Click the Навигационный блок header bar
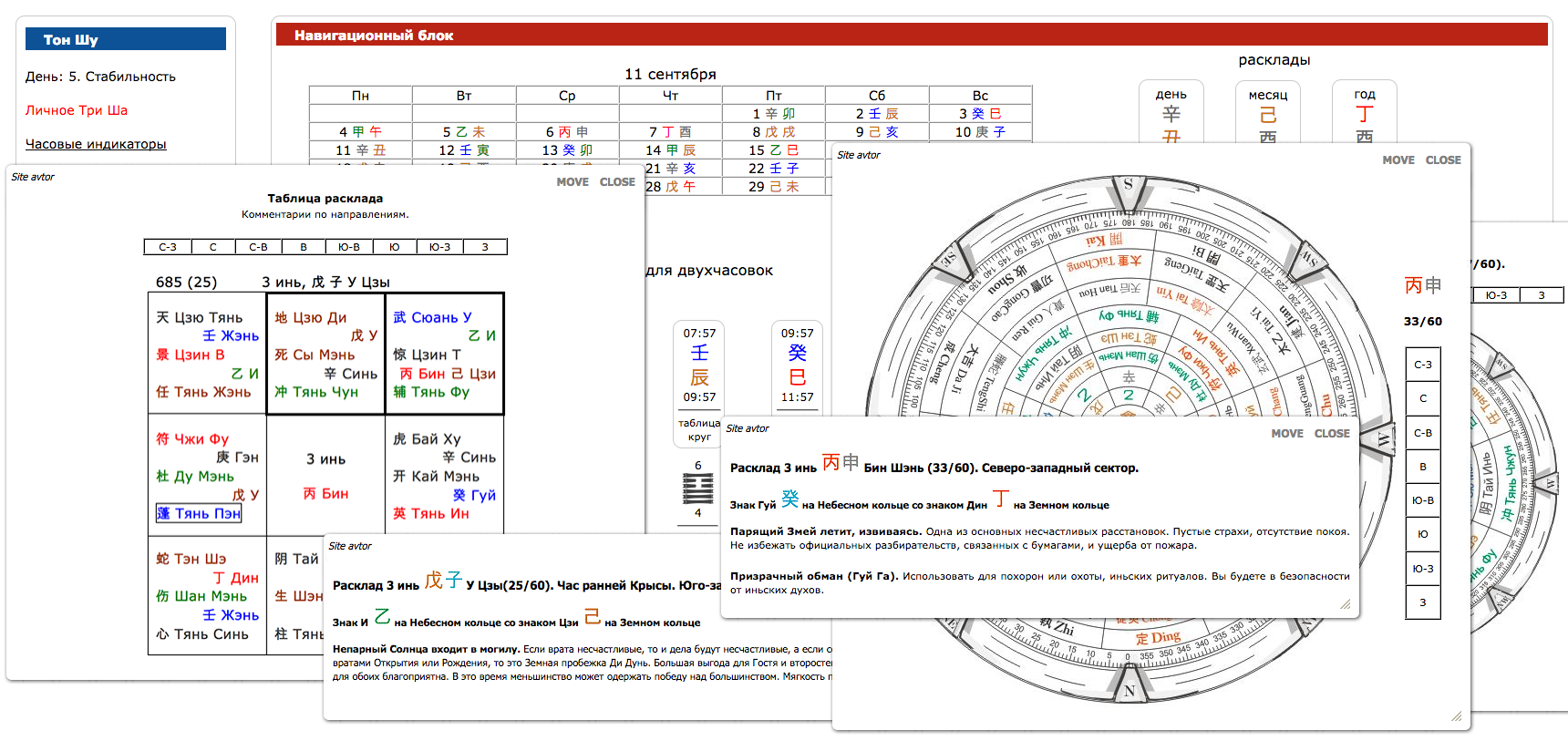The width and height of the screenshot is (1568, 741). (912, 35)
